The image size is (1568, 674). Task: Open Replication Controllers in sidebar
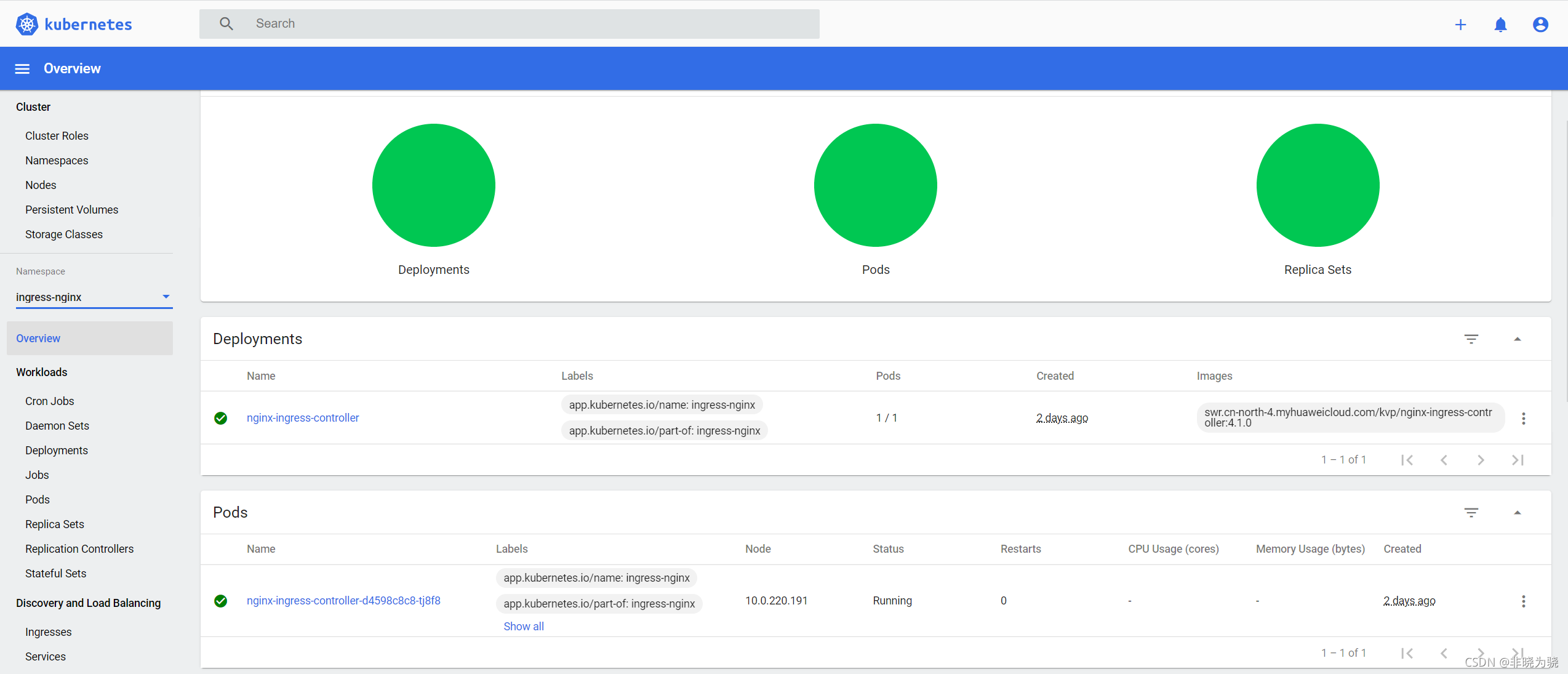(79, 548)
